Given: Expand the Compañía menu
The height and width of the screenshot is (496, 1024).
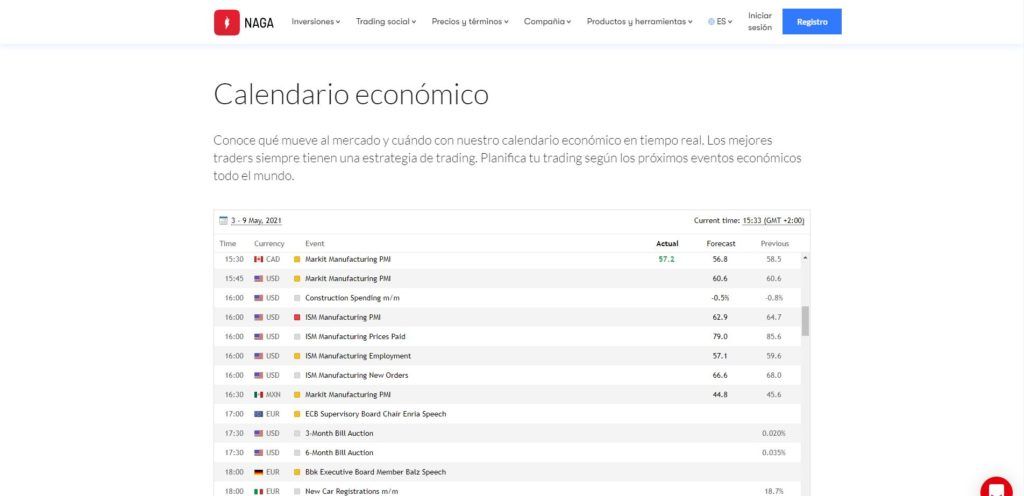Looking at the screenshot, I should pos(547,22).
